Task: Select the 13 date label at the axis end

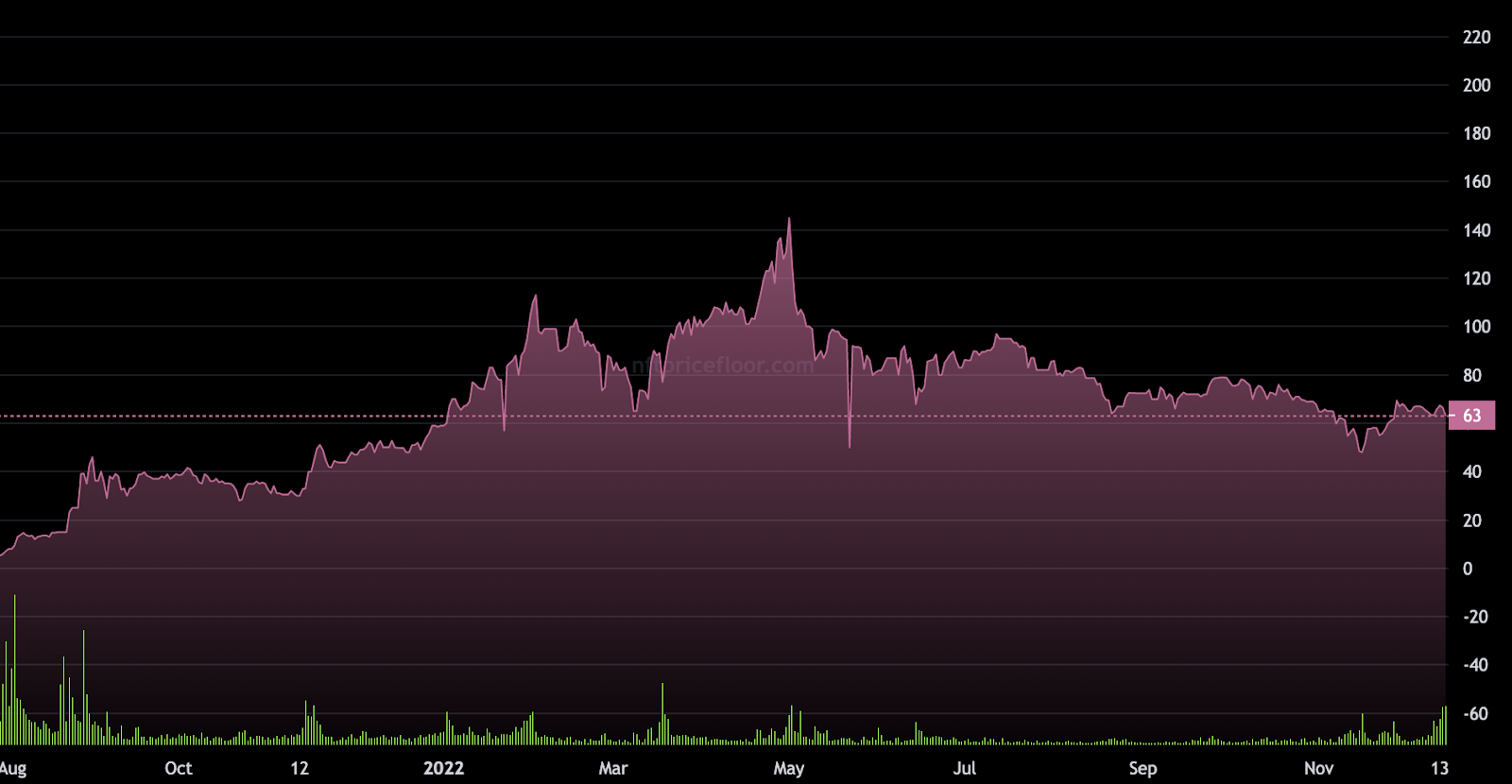Action: (x=1439, y=768)
